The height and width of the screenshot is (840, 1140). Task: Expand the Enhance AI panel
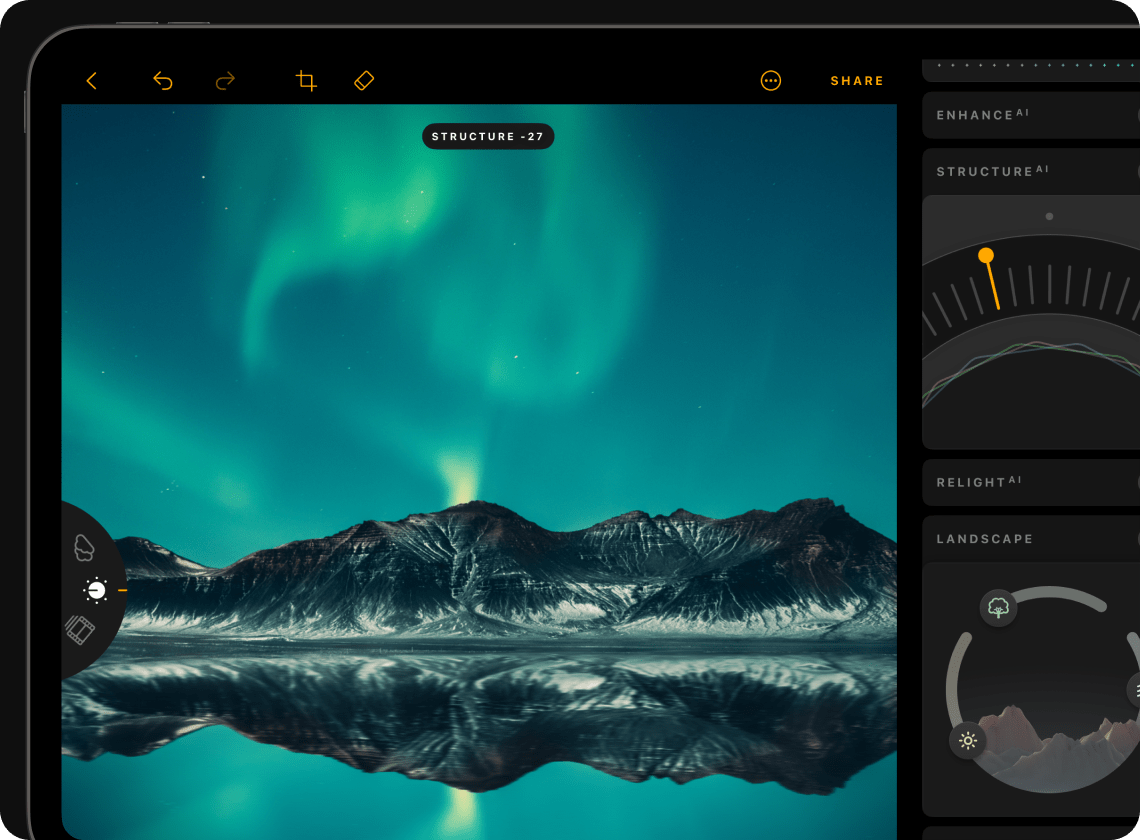coord(1030,115)
